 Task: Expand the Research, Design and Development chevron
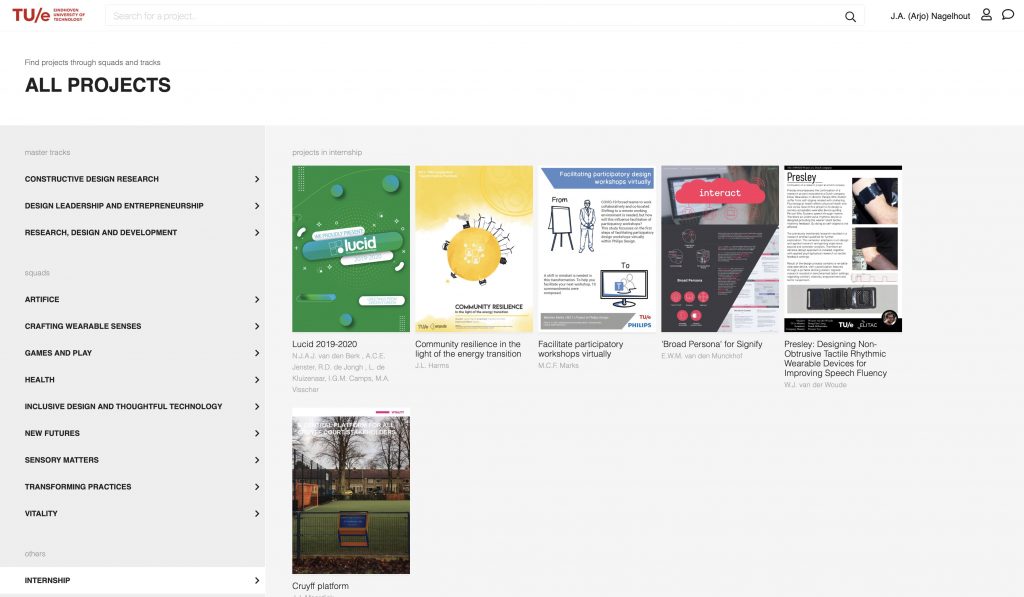[257, 233]
